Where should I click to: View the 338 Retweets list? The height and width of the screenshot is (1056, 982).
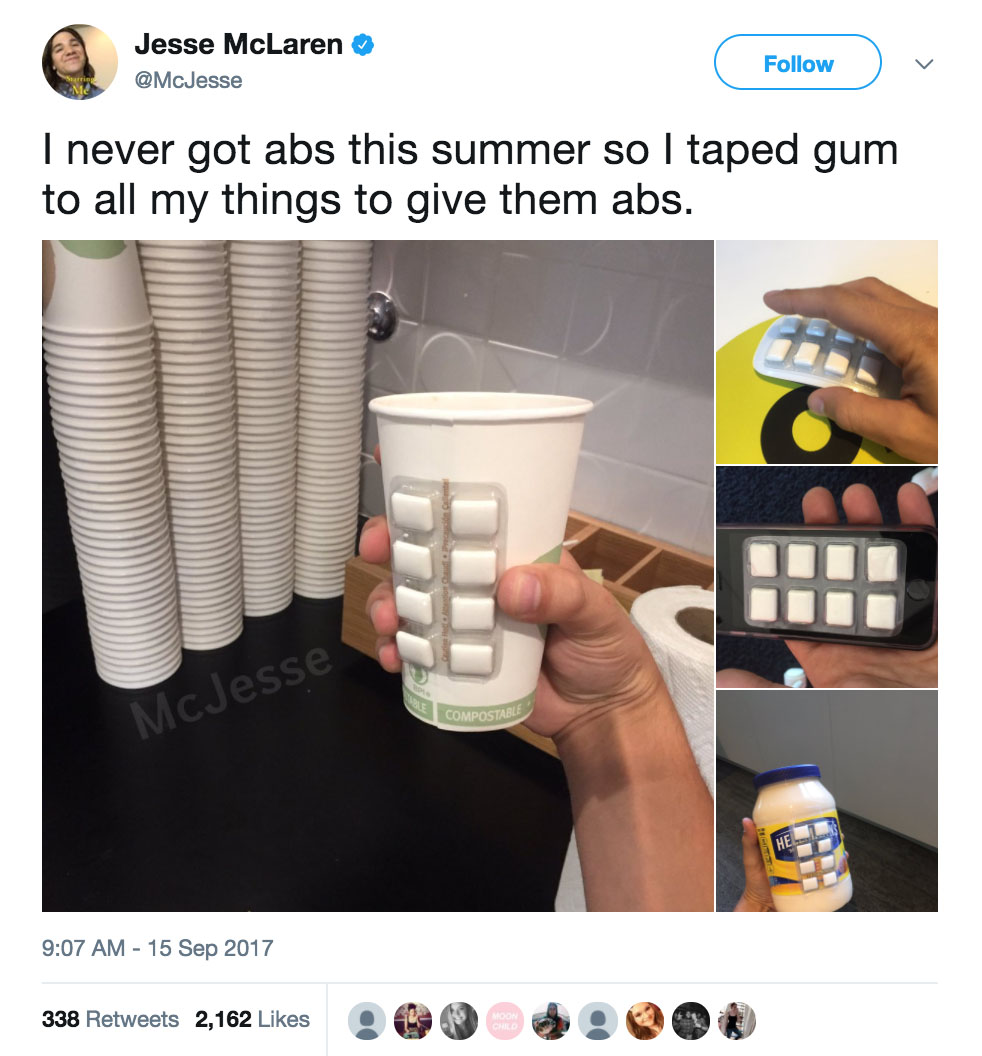pyautogui.click(x=110, y=1019)
